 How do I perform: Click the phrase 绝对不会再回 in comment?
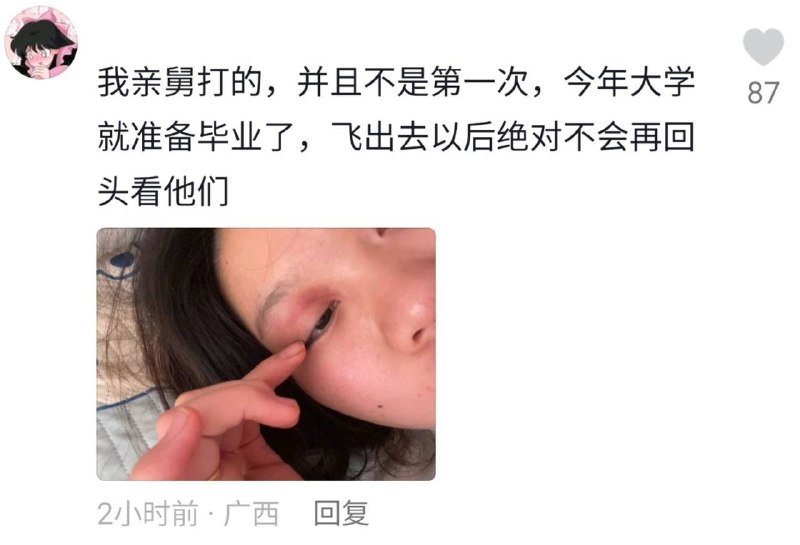click(595, 136)
